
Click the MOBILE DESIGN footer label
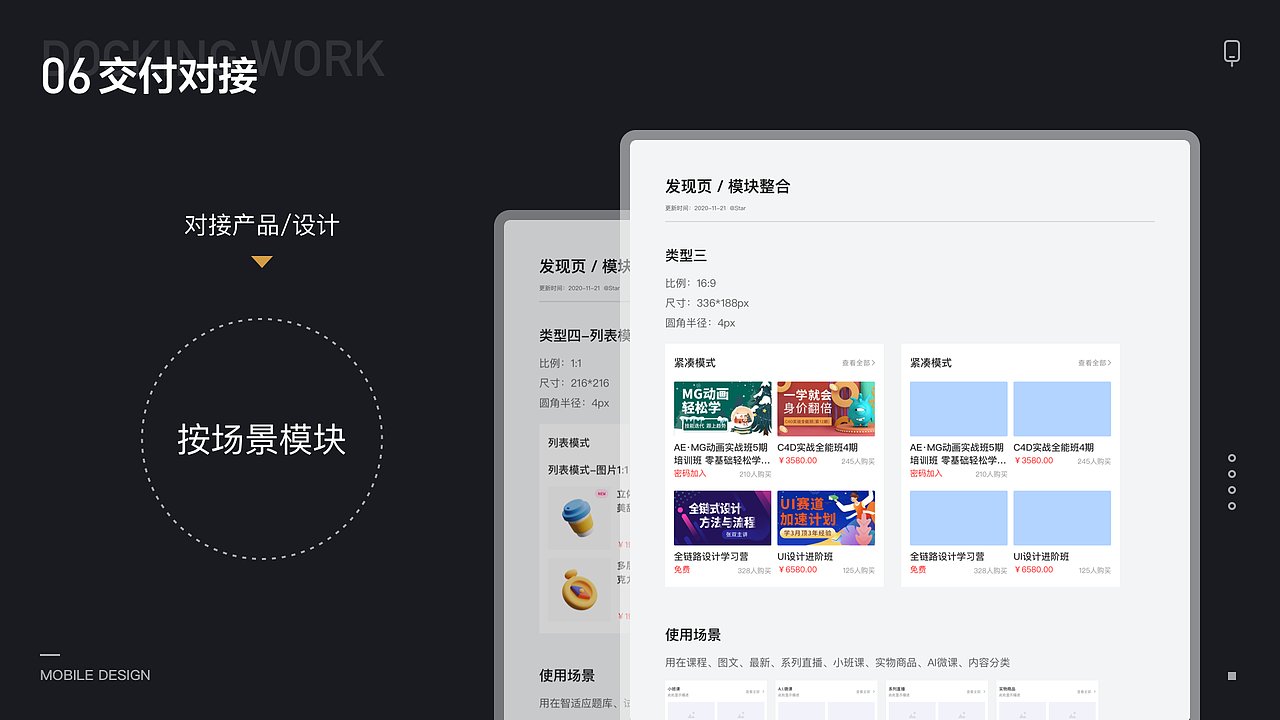(95, 675)
